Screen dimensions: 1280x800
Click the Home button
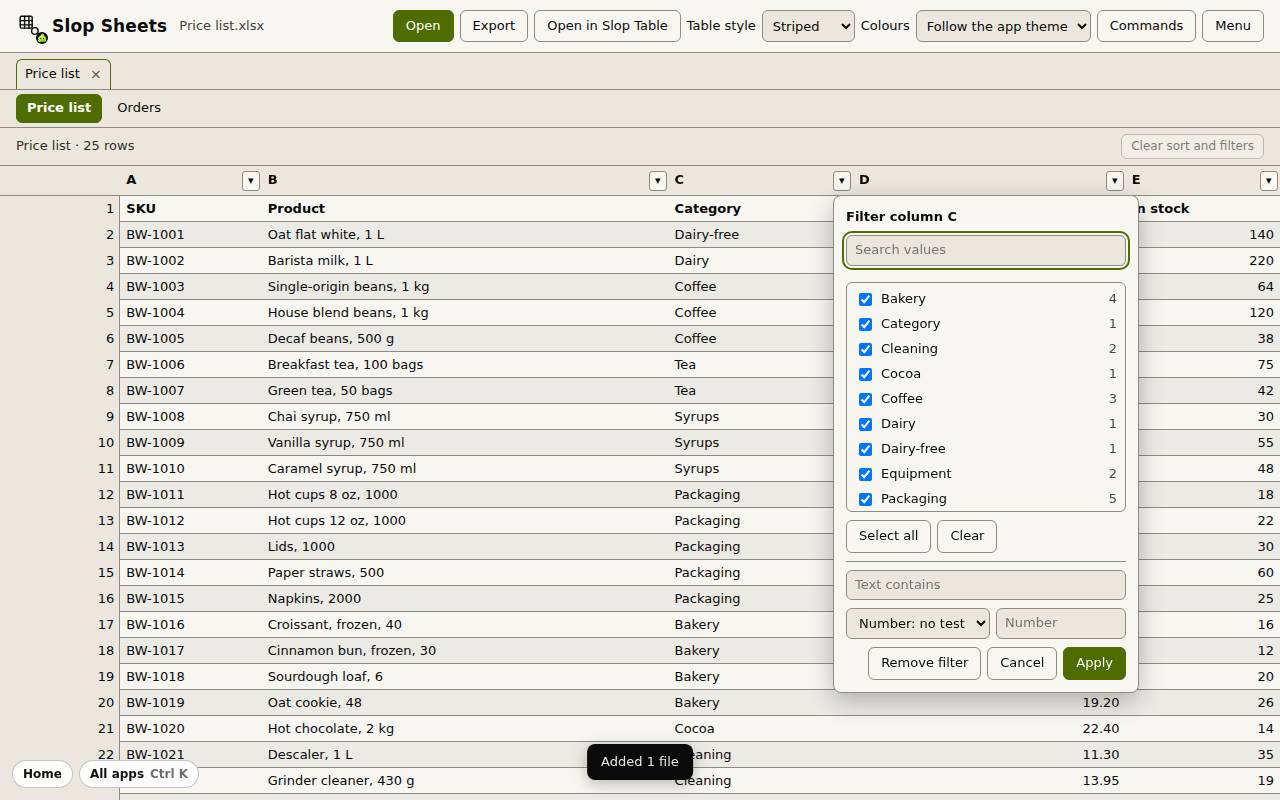pyautogui.click(x=42, y=774)
